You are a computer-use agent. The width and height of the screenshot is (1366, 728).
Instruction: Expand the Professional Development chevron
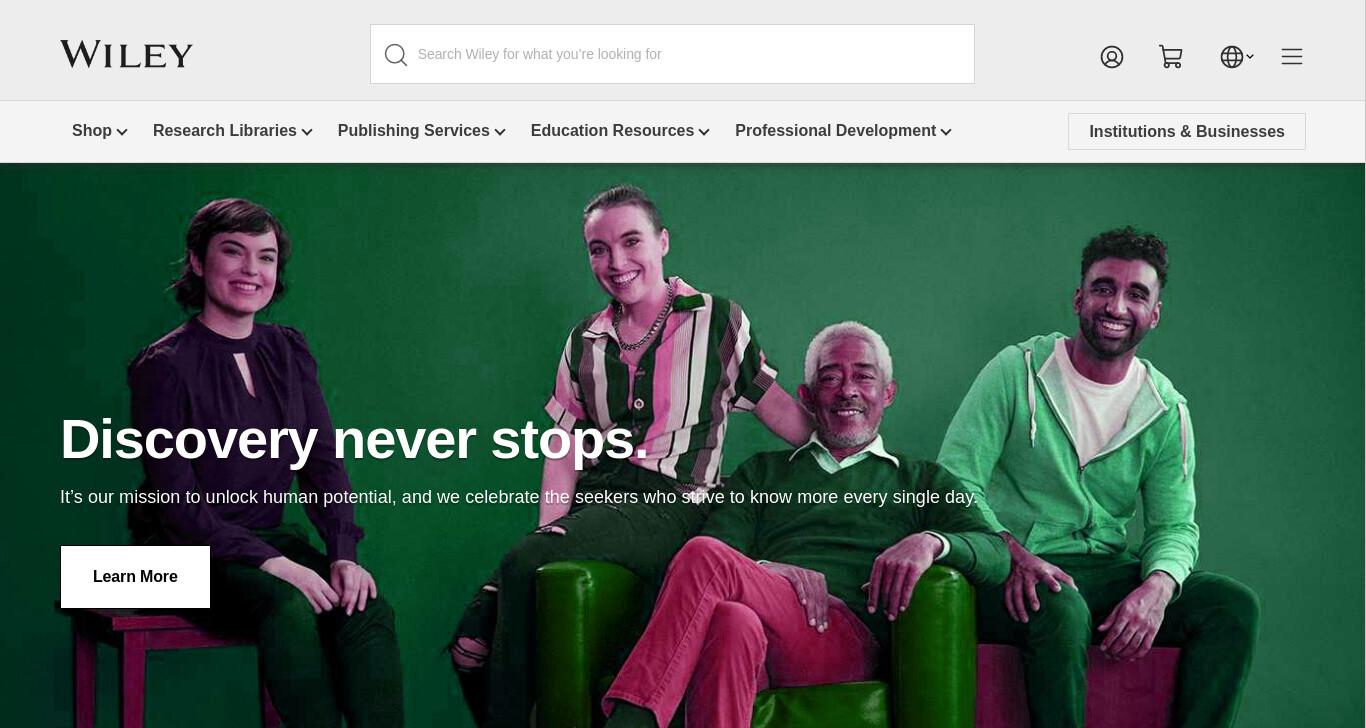click(946, 132)
